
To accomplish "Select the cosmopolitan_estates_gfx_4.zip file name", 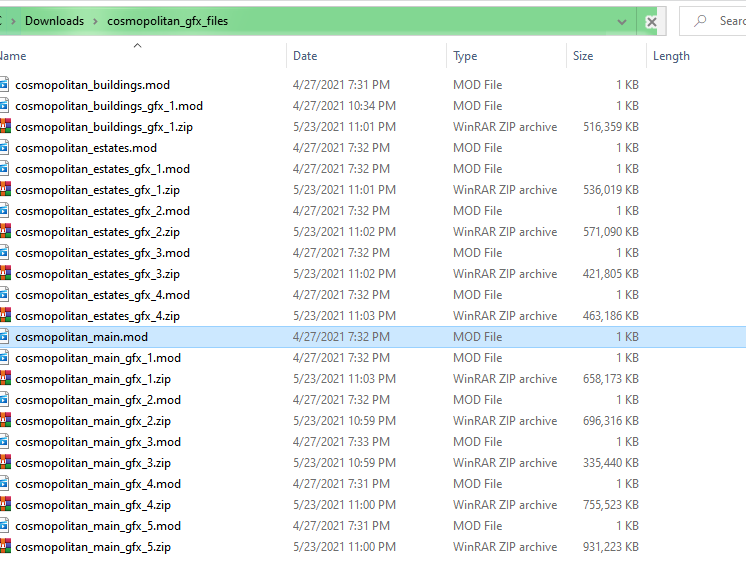I will (98, 316).
